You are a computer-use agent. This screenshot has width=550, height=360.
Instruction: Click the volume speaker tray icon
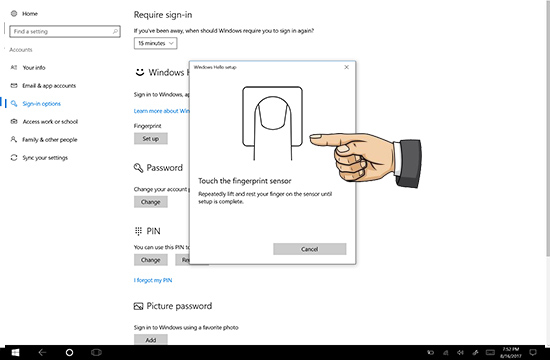(461, 353)
